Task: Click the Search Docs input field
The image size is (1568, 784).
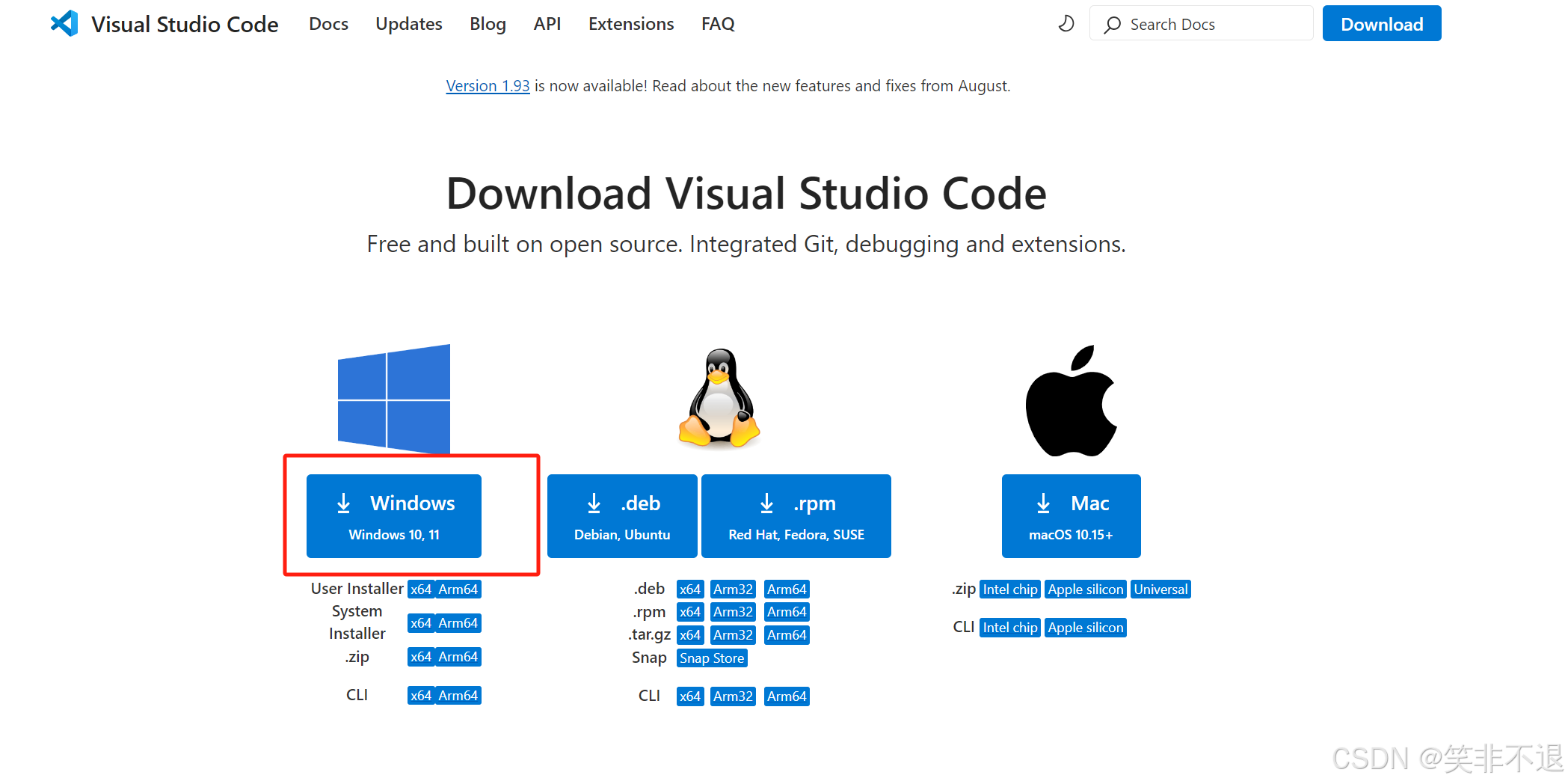Action: pyautogui.click(x=1201, y=24)
